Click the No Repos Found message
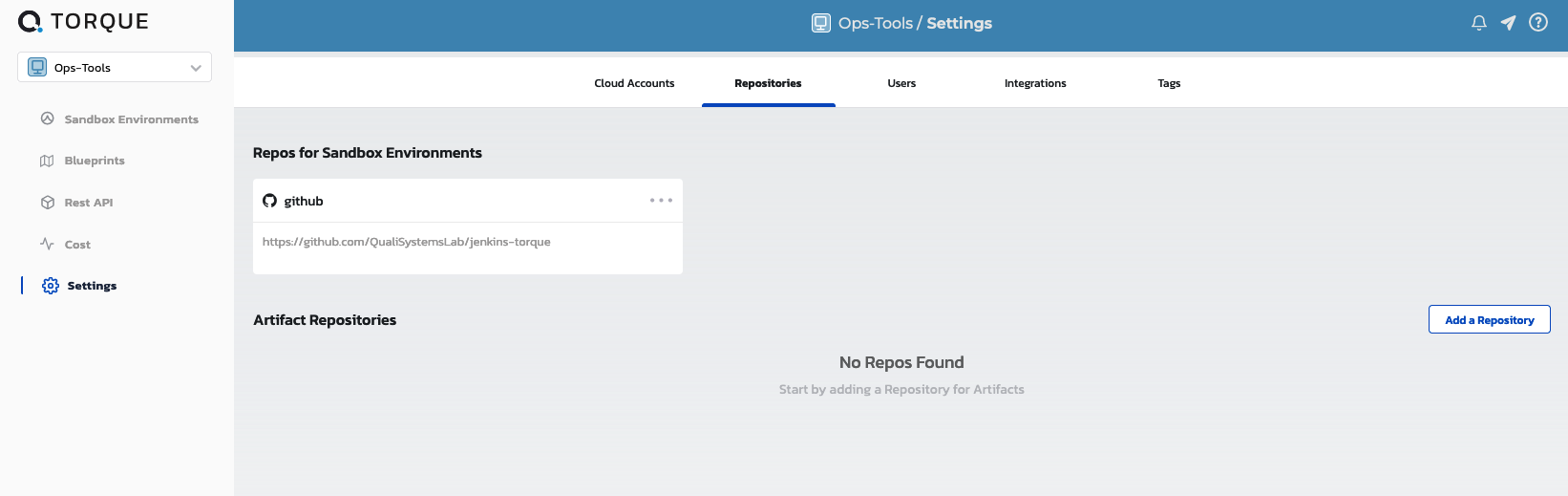The height and width of the screenshot is (496, 1568). pyautogui.click(x=901, y=362)
